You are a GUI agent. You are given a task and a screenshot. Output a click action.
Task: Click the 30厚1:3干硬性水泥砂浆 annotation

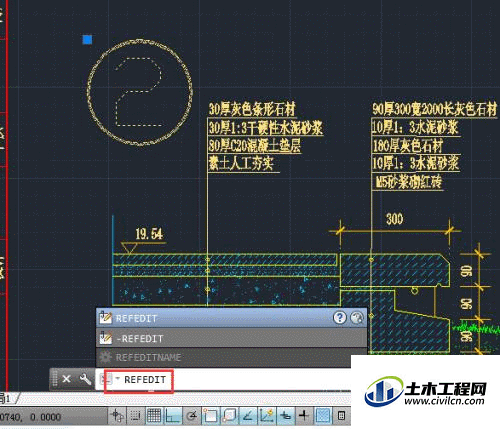(x=266, y=128)
